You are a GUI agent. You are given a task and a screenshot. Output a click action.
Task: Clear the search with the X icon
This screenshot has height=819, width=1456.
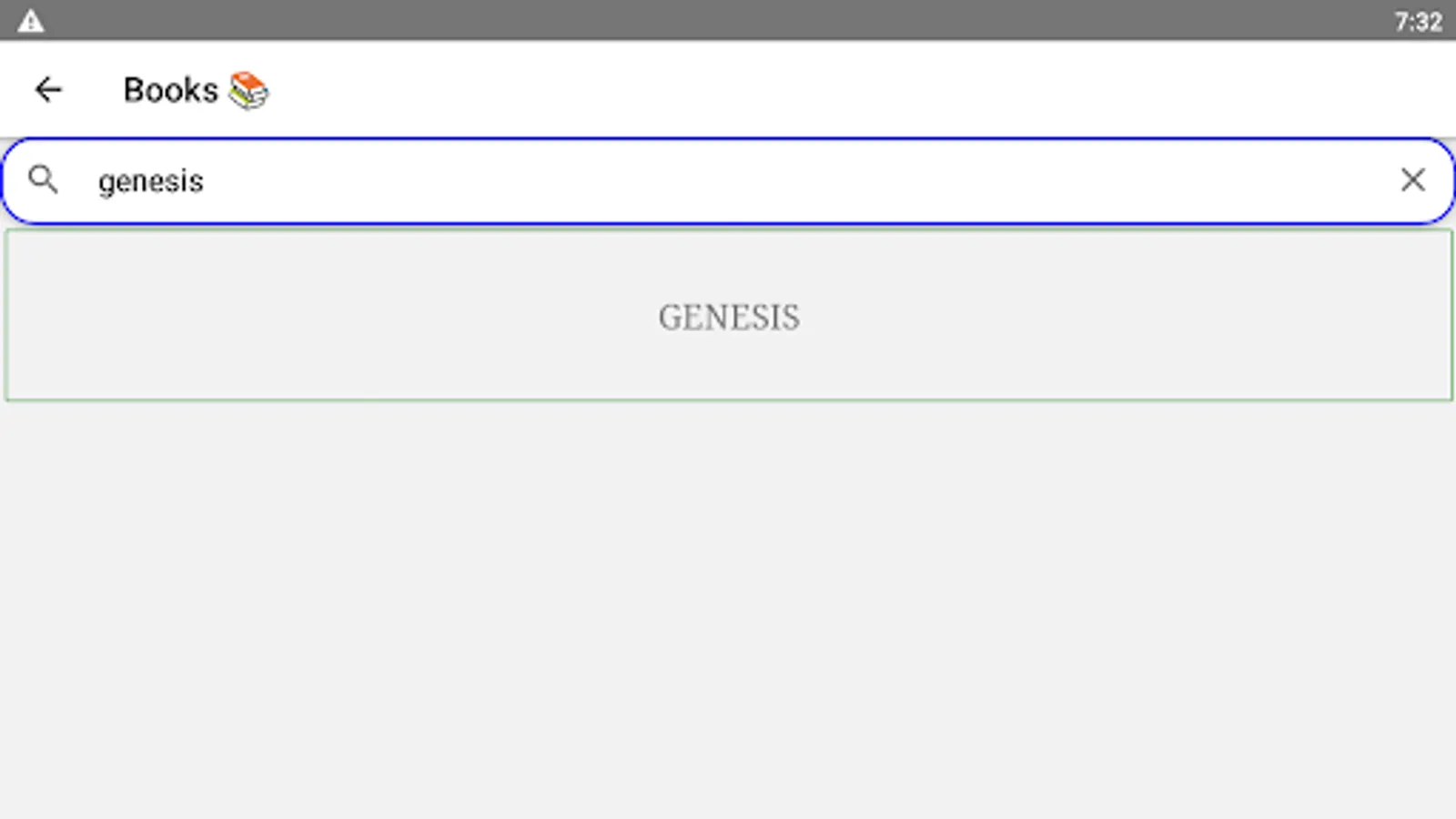(x=1412, y=180)
